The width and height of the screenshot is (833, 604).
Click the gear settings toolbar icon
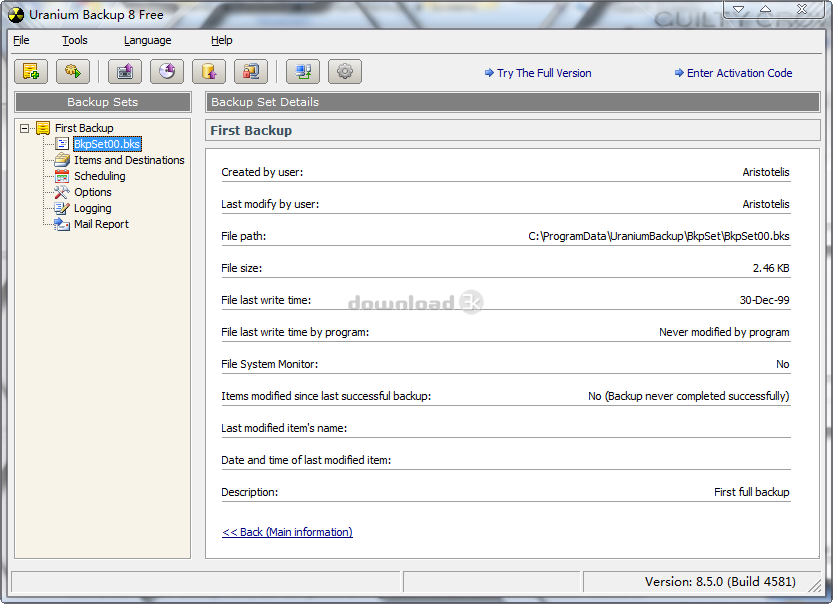tap(345, 72)
